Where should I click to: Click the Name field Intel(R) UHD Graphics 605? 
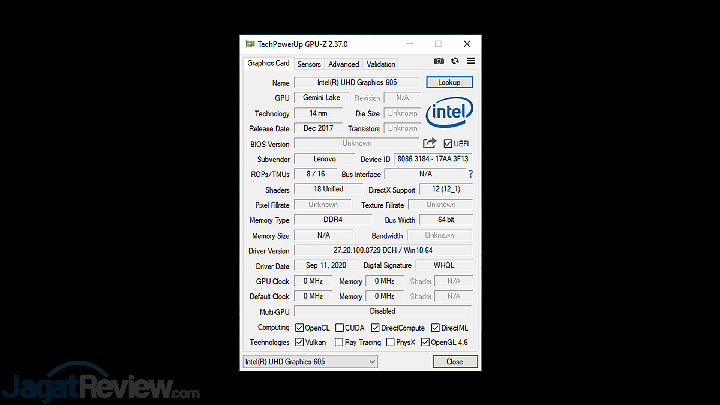coord(357,82)
